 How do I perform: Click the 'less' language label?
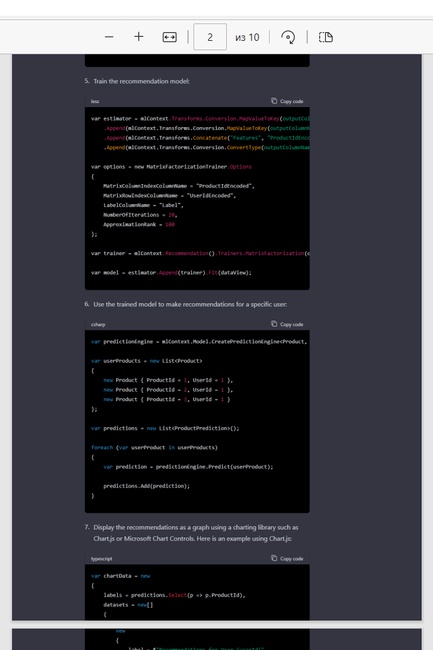(x=95, y=101)
